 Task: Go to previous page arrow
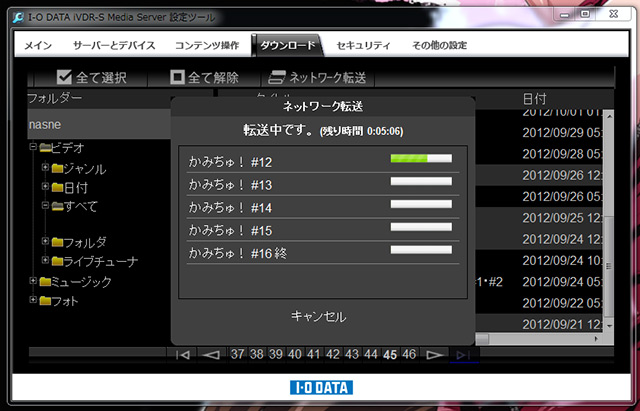coord(211,355)
